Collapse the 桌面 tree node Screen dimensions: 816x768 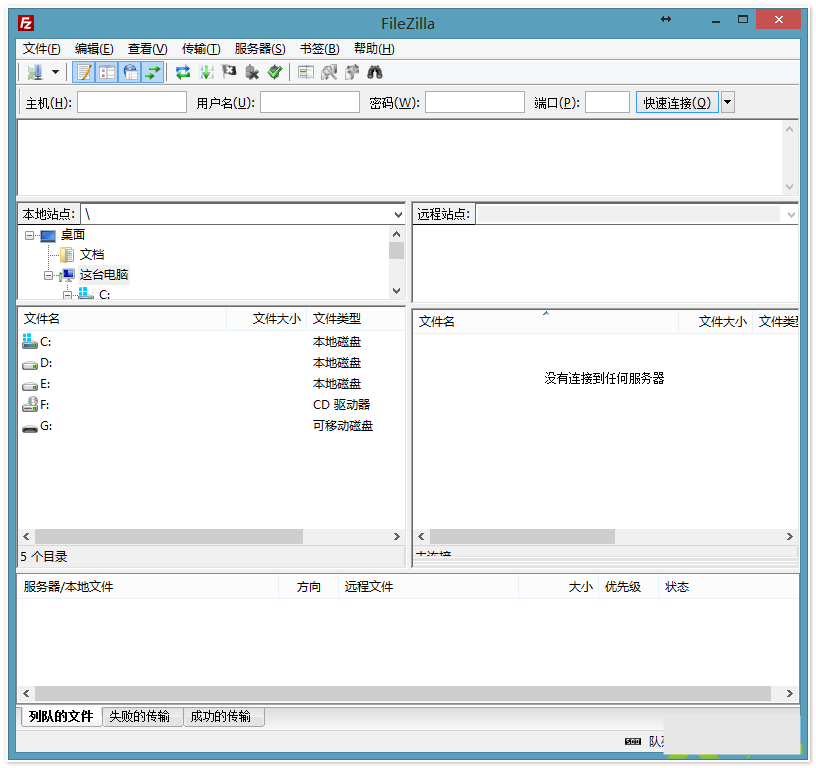30,235
